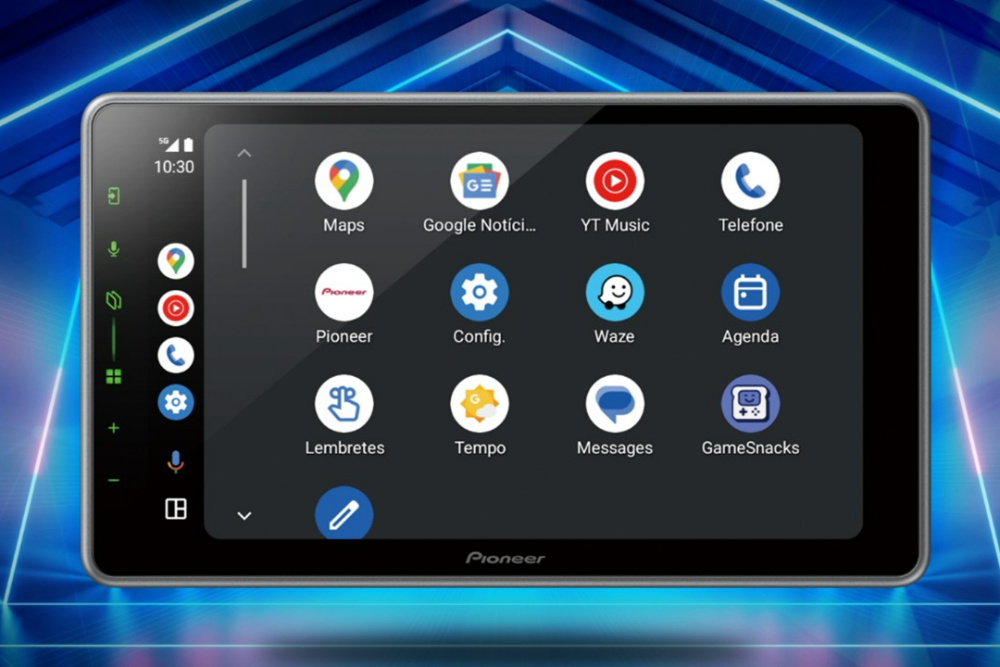This screenshot has width=1000, height=667.
Task: Open settings gear in the sidebar
Action: click(176, 402)
